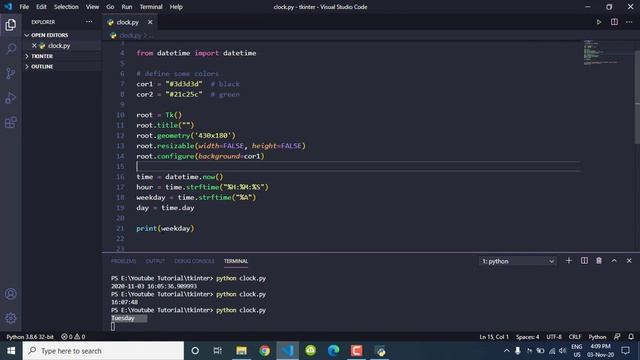Open the Explorer view in activity bar
640x360 pixels.
click(x=11, y=25)
